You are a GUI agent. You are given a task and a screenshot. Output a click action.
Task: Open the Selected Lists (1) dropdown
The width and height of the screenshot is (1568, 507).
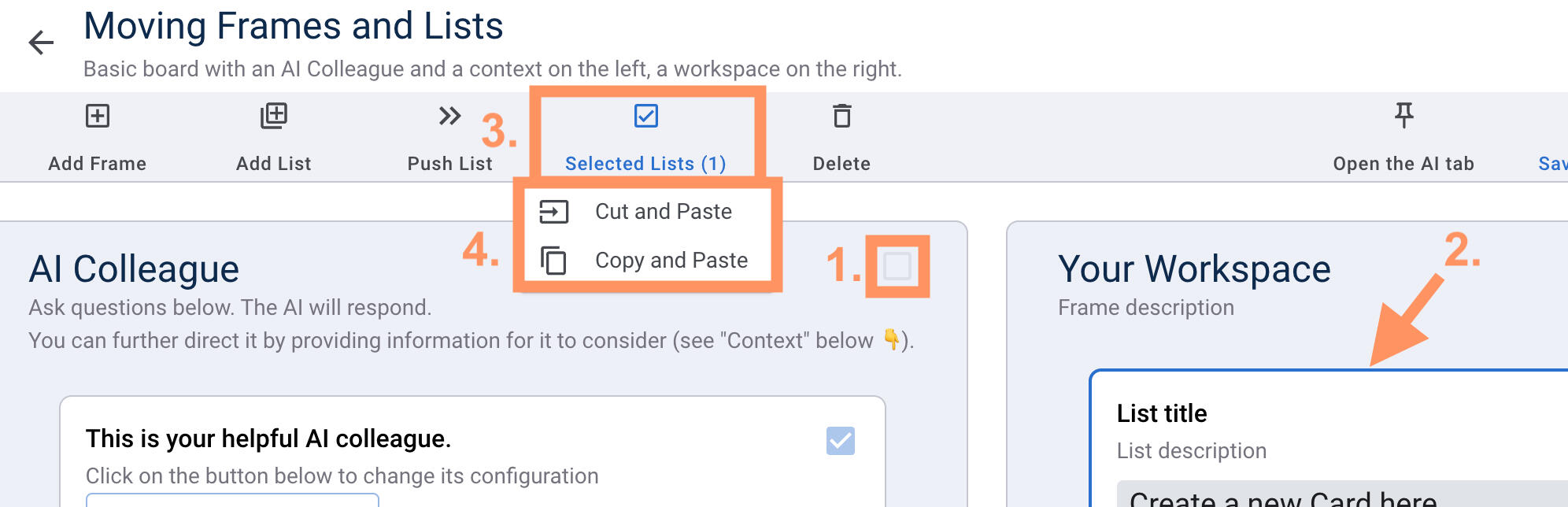[645, 164]
